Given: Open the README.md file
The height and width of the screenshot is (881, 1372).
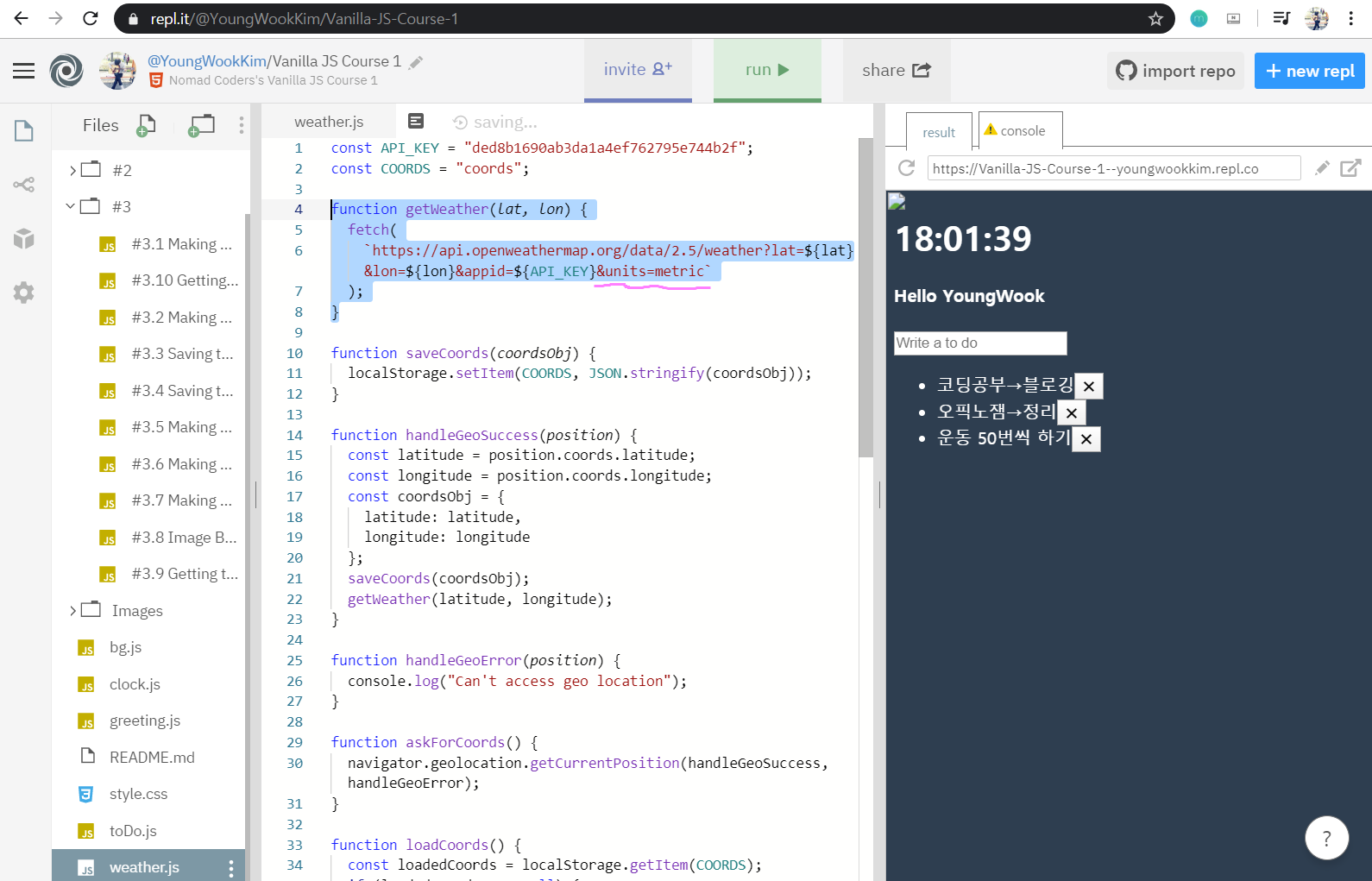Looking at the screenshot, I should [136, 758].
